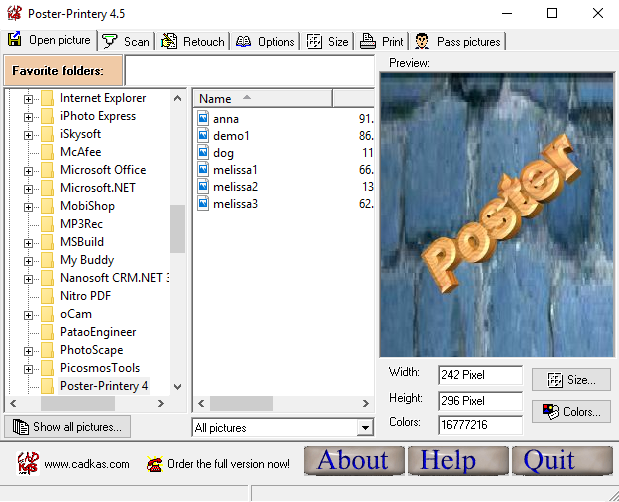Open the All pictures filter dropdown
619x502 pixels.
click(365, 427)
